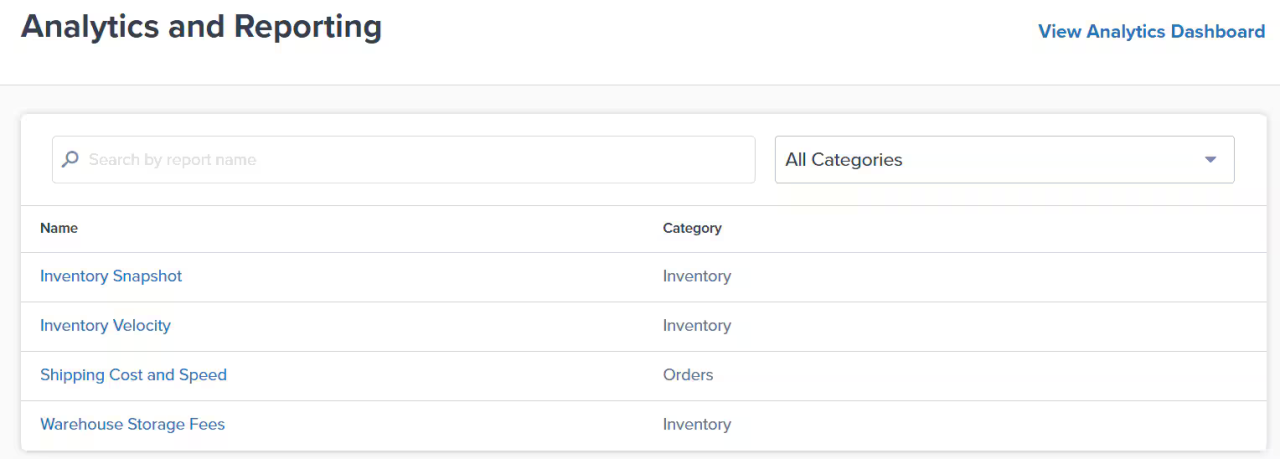The image size is (1280, 459).
Task: Click the Name column header
Action: click(59, 228)
